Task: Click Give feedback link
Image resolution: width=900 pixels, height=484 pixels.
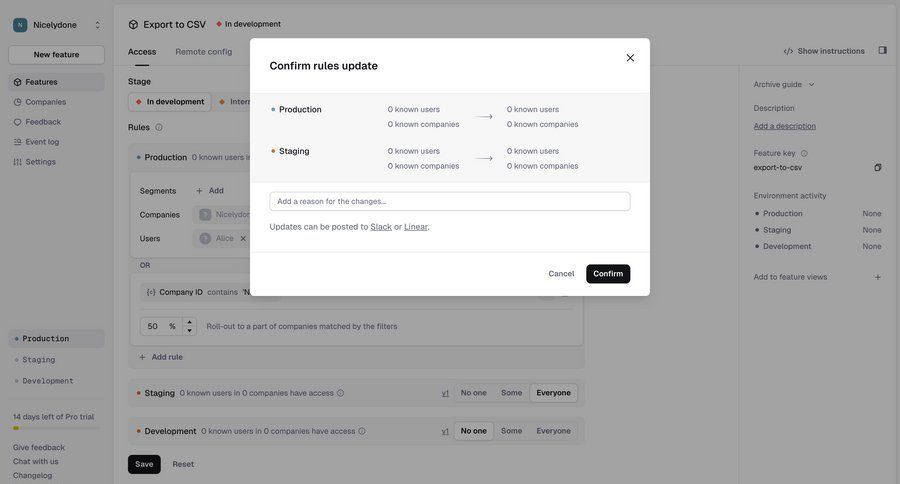Action: [x=38, y=447]
